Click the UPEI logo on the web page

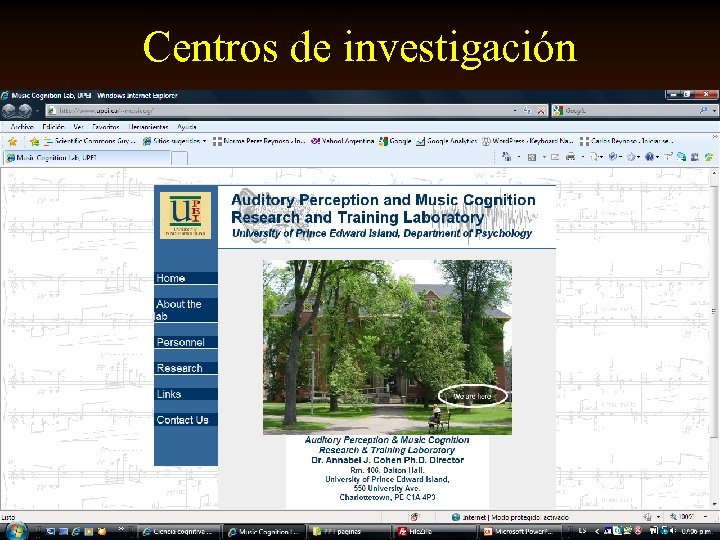coord(185,215)
